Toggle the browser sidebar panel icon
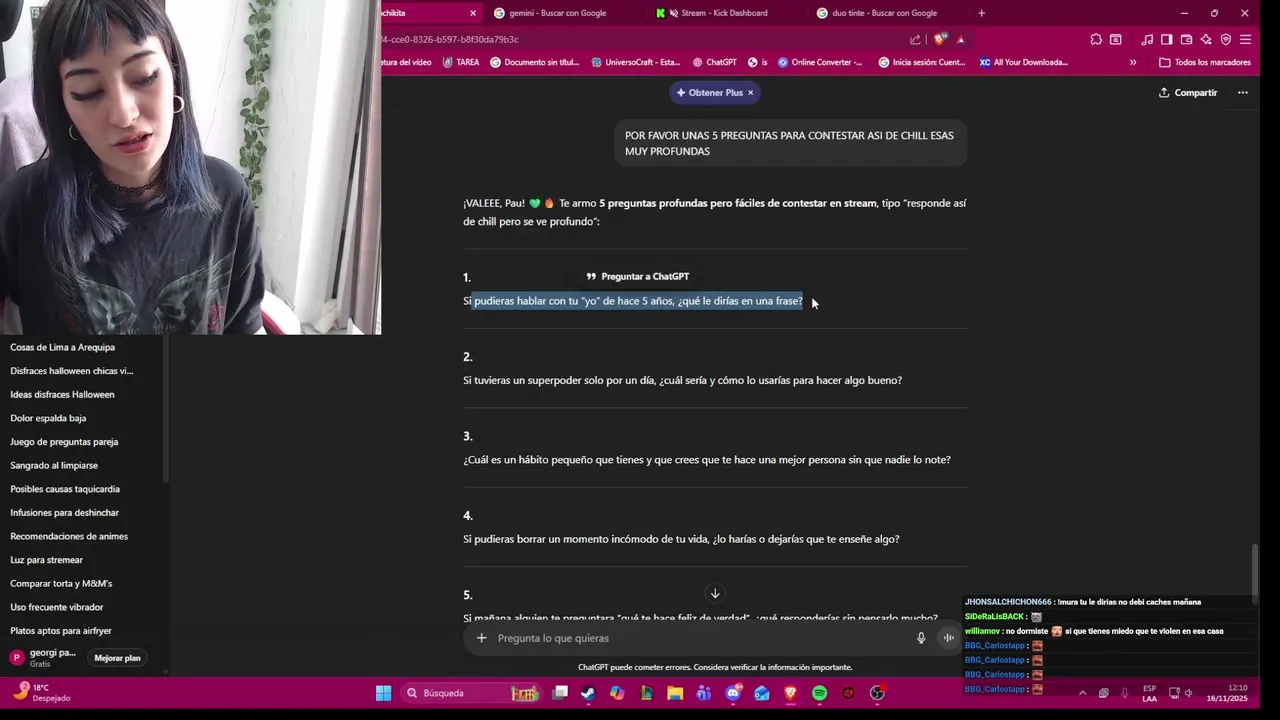Screen dimensions: 1280x720 pos(1166,40)
